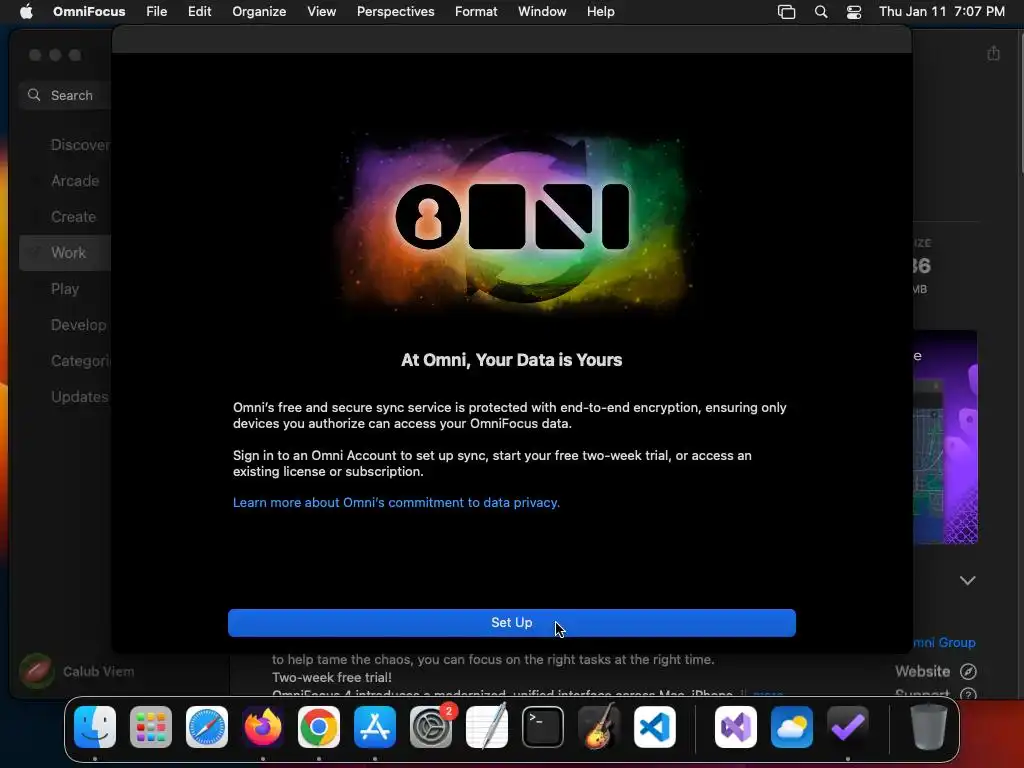The height and width of the screenshot is (768, 1024).
Task: Click the date and time clock
Action: click(x=941, y=11)
